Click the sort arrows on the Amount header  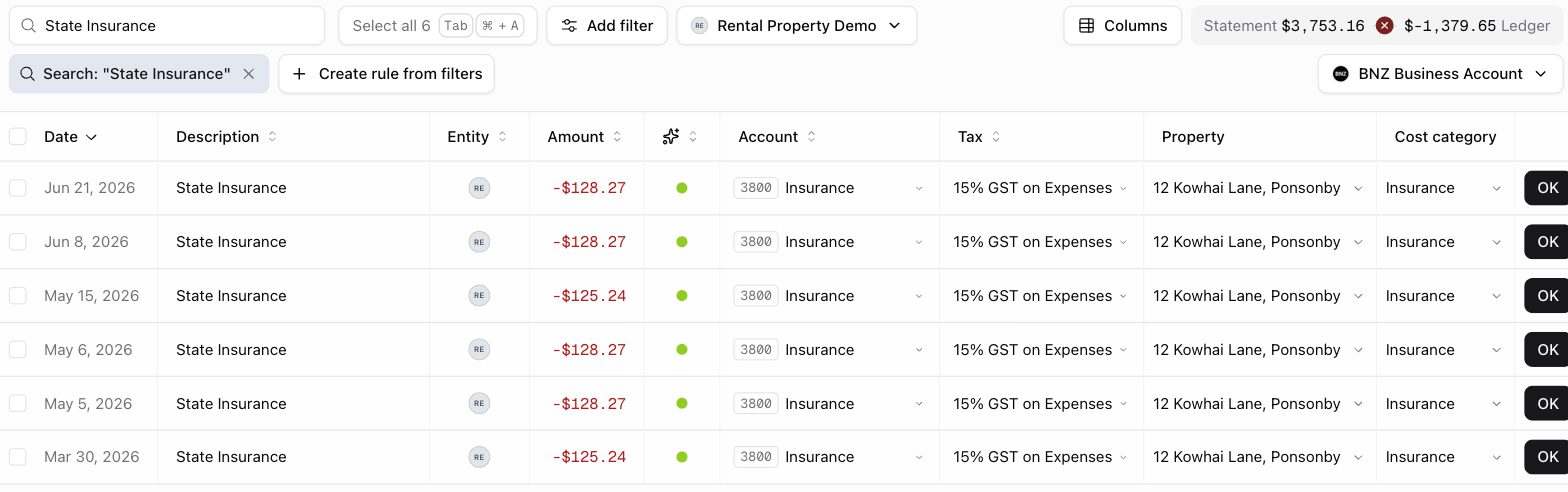point(617,137)
